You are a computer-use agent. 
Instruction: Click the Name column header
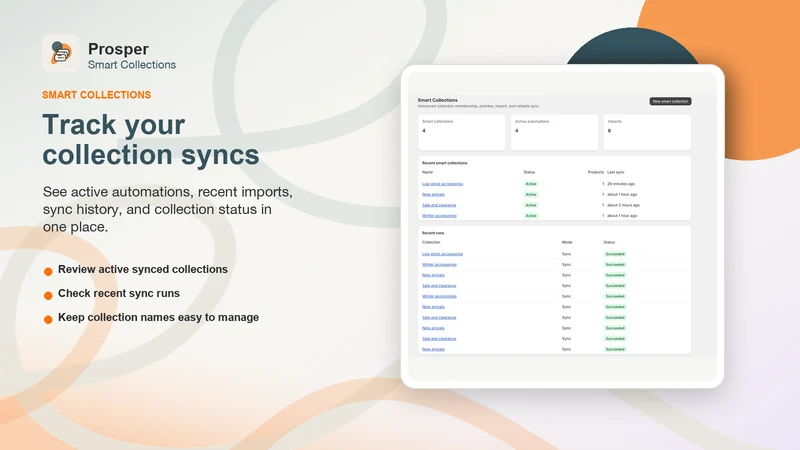click(x=428, y=172)
